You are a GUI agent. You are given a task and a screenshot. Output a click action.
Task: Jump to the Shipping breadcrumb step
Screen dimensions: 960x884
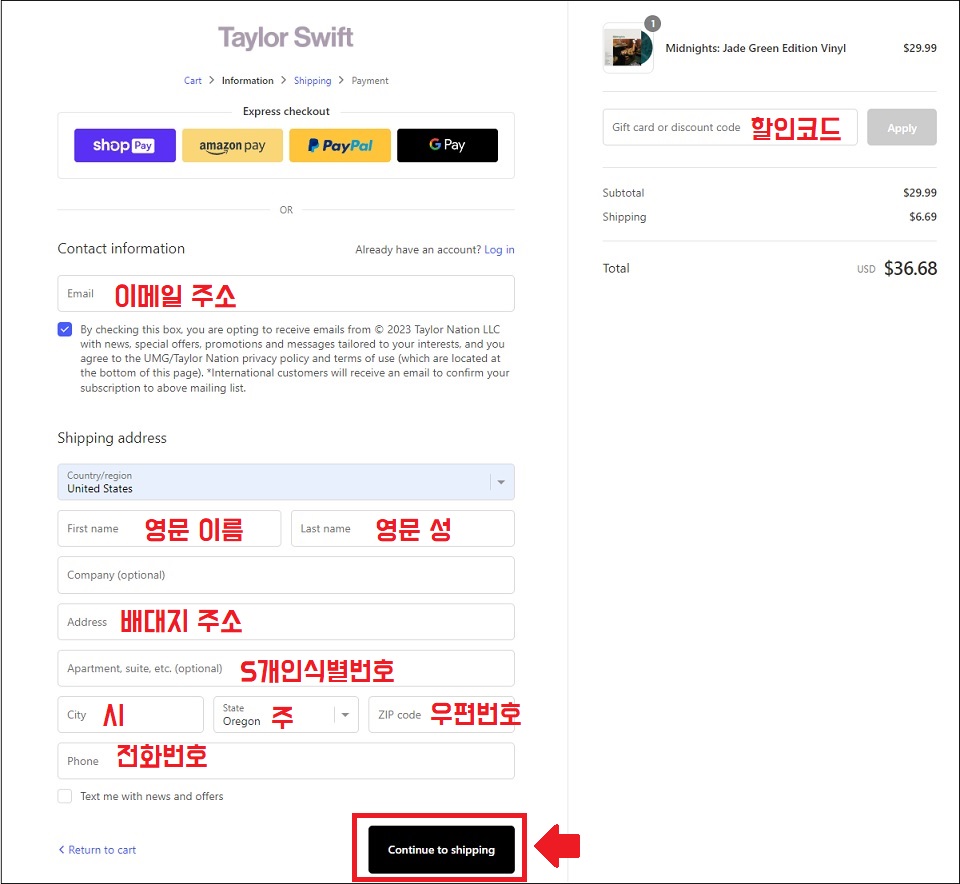(312, 81)
